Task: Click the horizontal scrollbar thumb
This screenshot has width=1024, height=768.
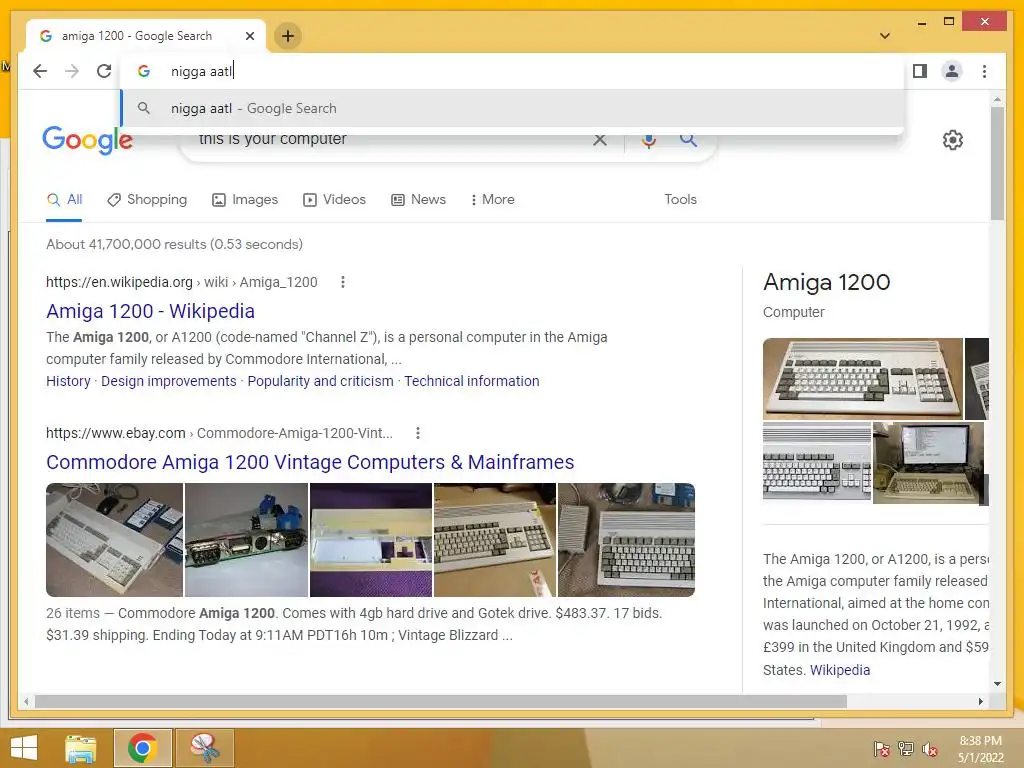Action: pyautogui.click(x=441, y=701)
